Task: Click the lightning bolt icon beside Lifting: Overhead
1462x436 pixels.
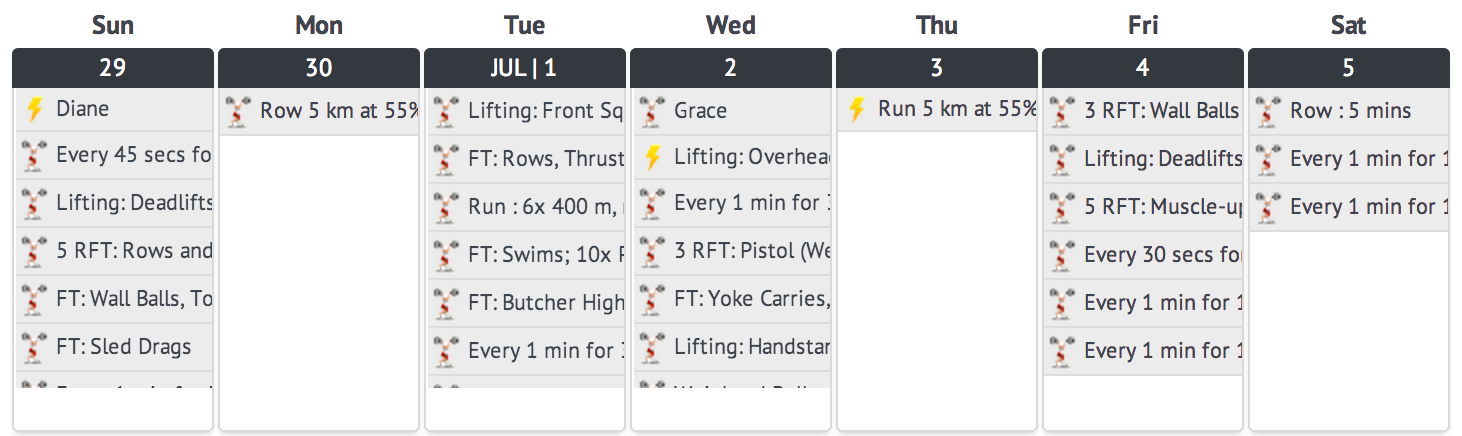Action: (652, 158)
